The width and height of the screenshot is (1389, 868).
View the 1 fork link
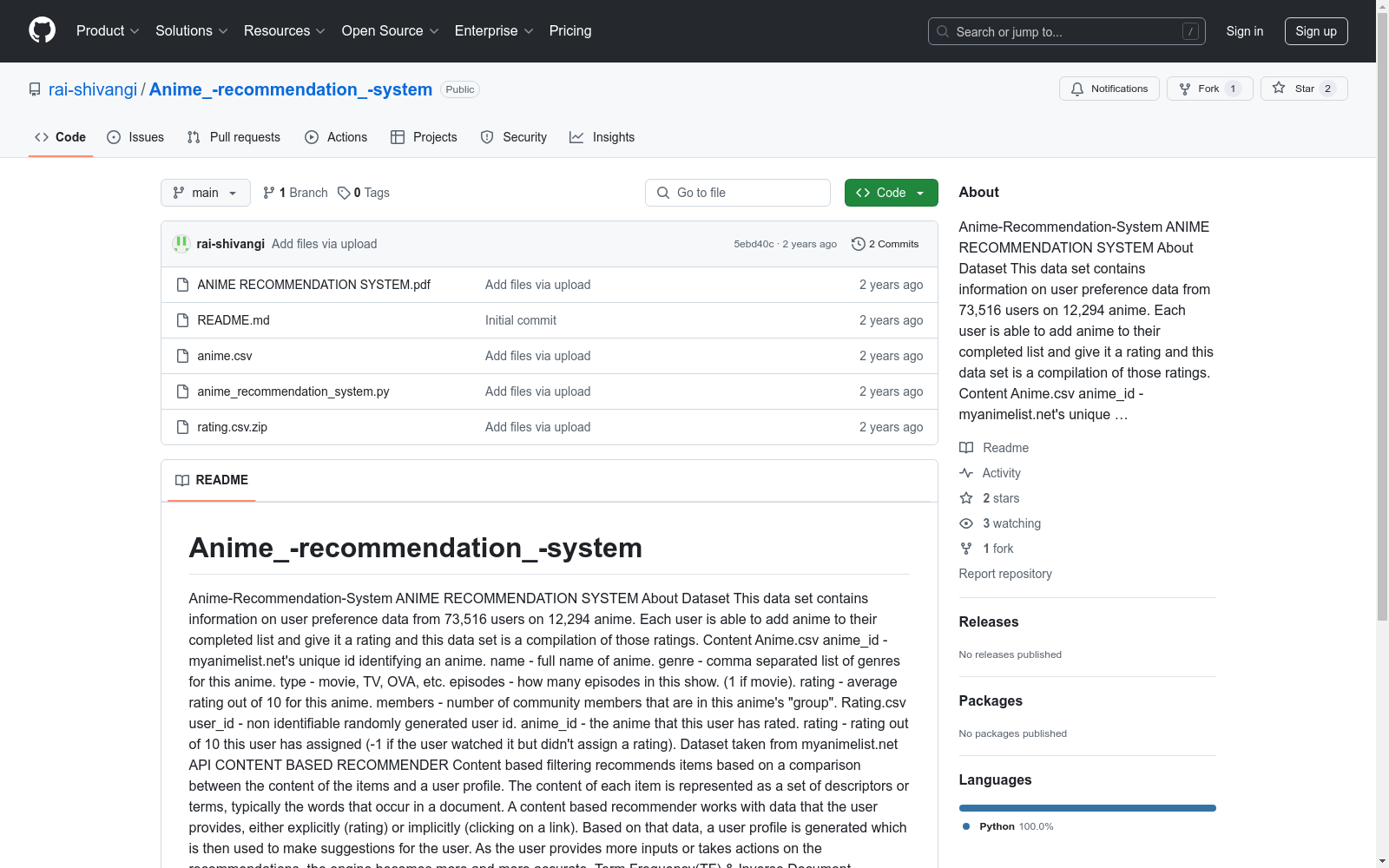998,549
